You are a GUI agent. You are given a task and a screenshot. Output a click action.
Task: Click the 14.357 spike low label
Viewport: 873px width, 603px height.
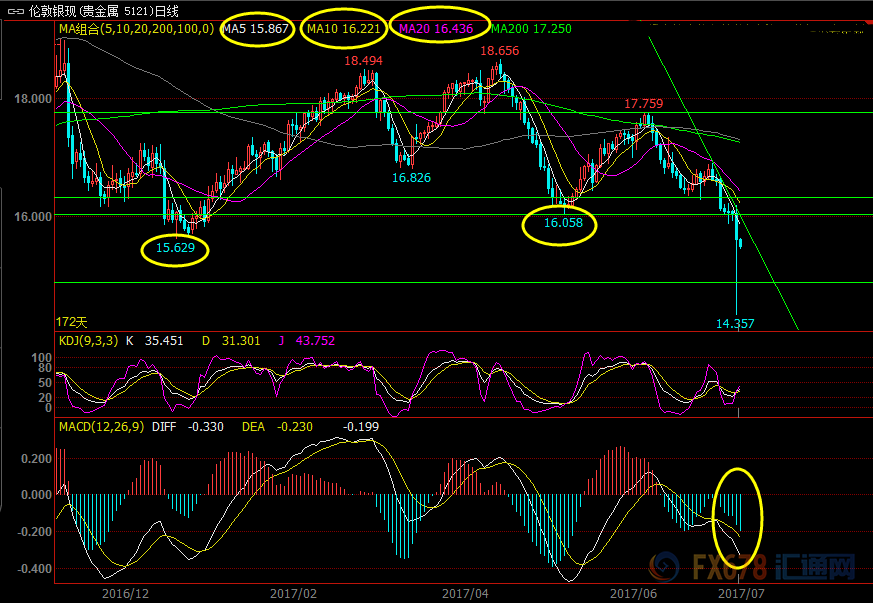pyautogui.click(x=735, y=323)
